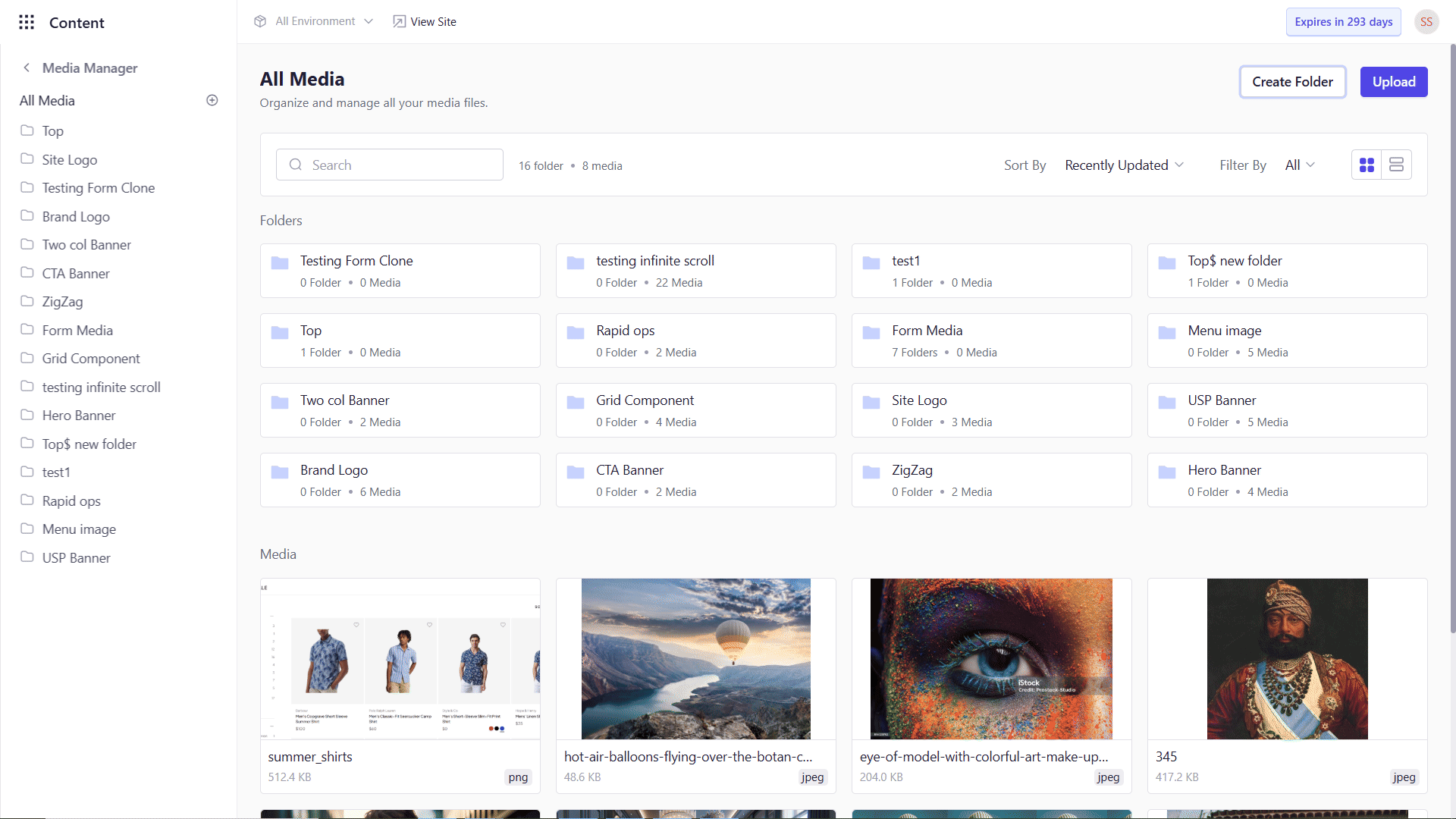The width and height of the screenshot is (1456, 819).
Task: Click the All Environment cube icon
Action: [260, 21]
